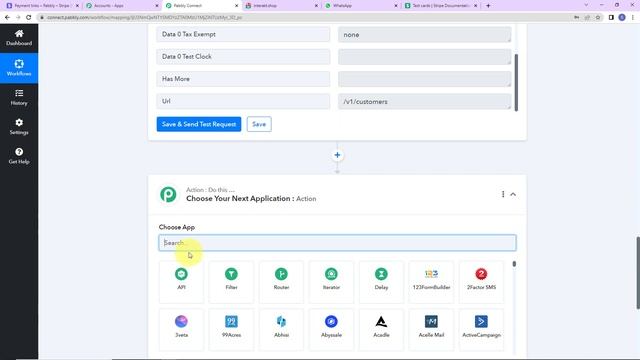Viewport: 640px width, 360px height.
Task: Click the Has More label
Action: (x=176, y=79)
